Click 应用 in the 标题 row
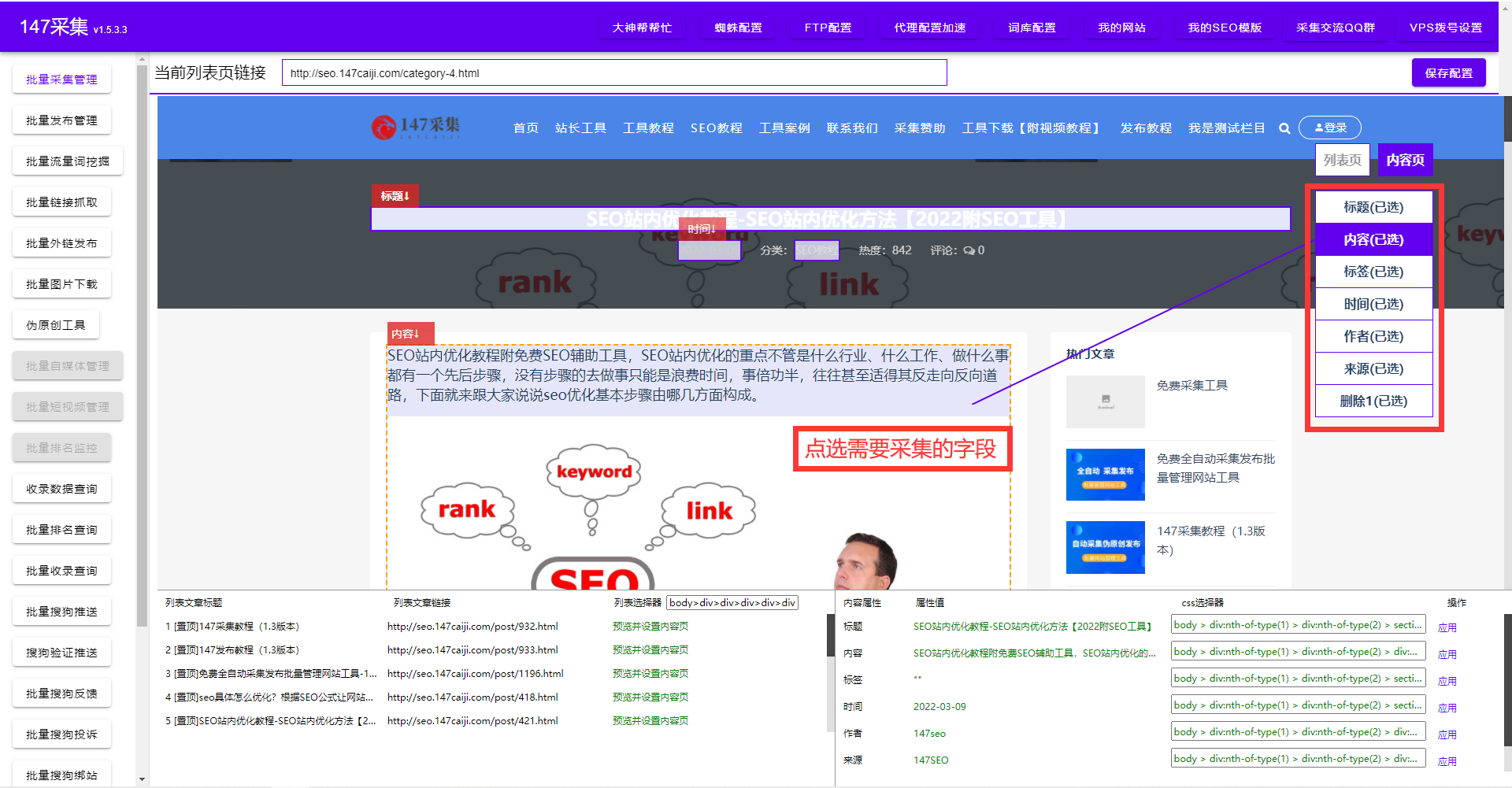1512x788 pixels. tap(1447, 627)
